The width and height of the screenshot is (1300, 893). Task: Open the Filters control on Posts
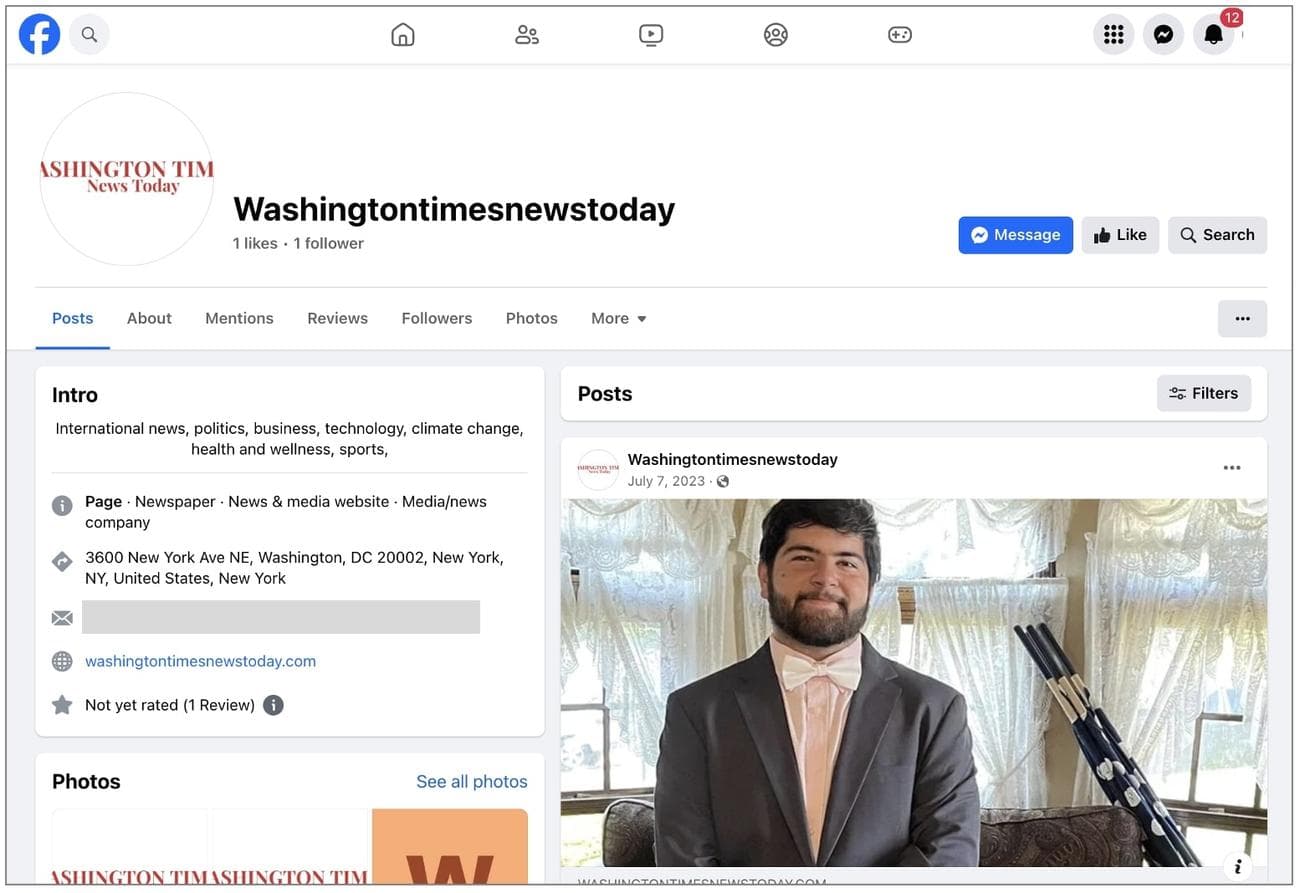[1204, 393]
